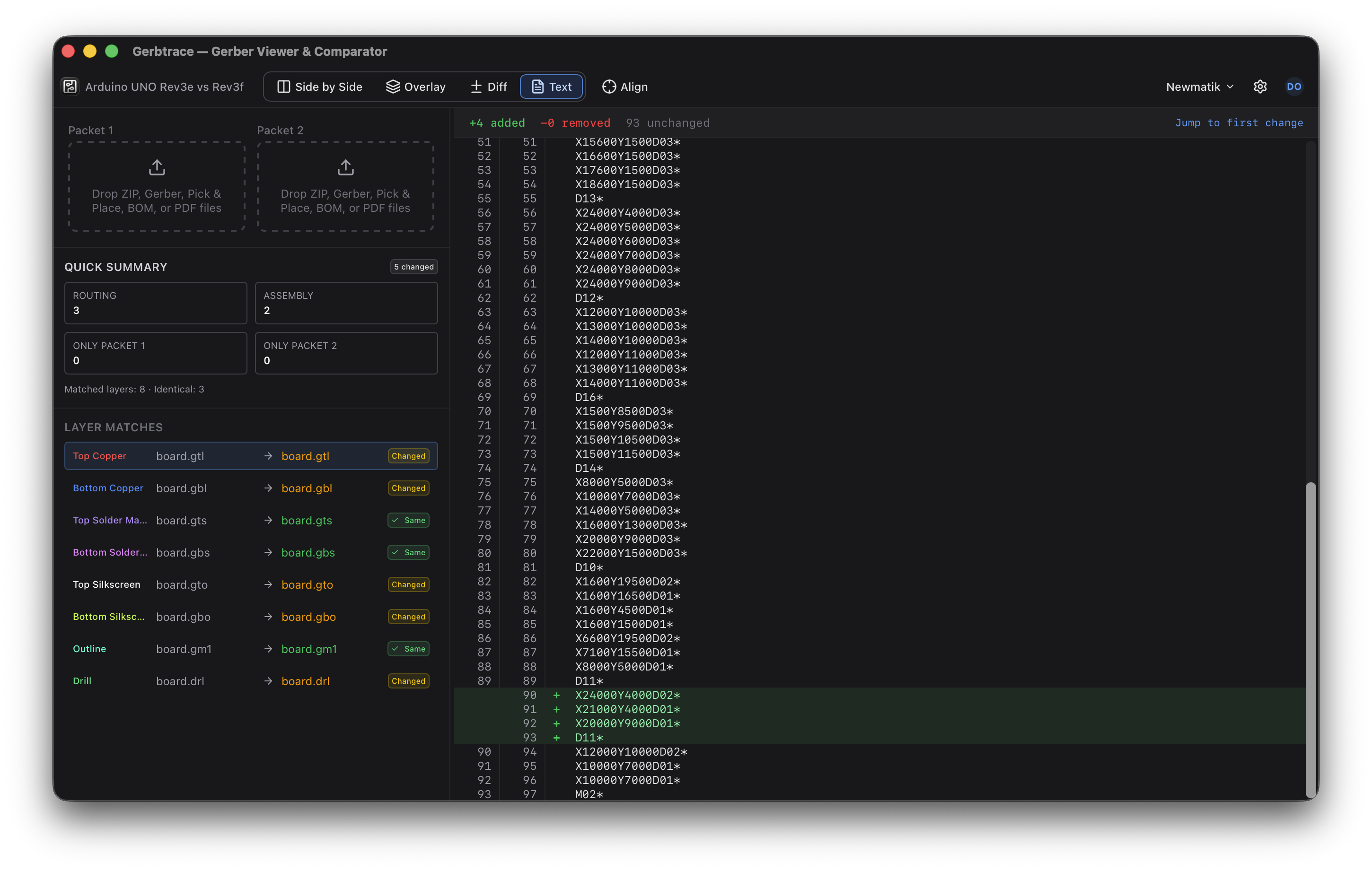Click the Assembly summary card
This screenshot has width=1372, height=871.
[x=346, y=303]
